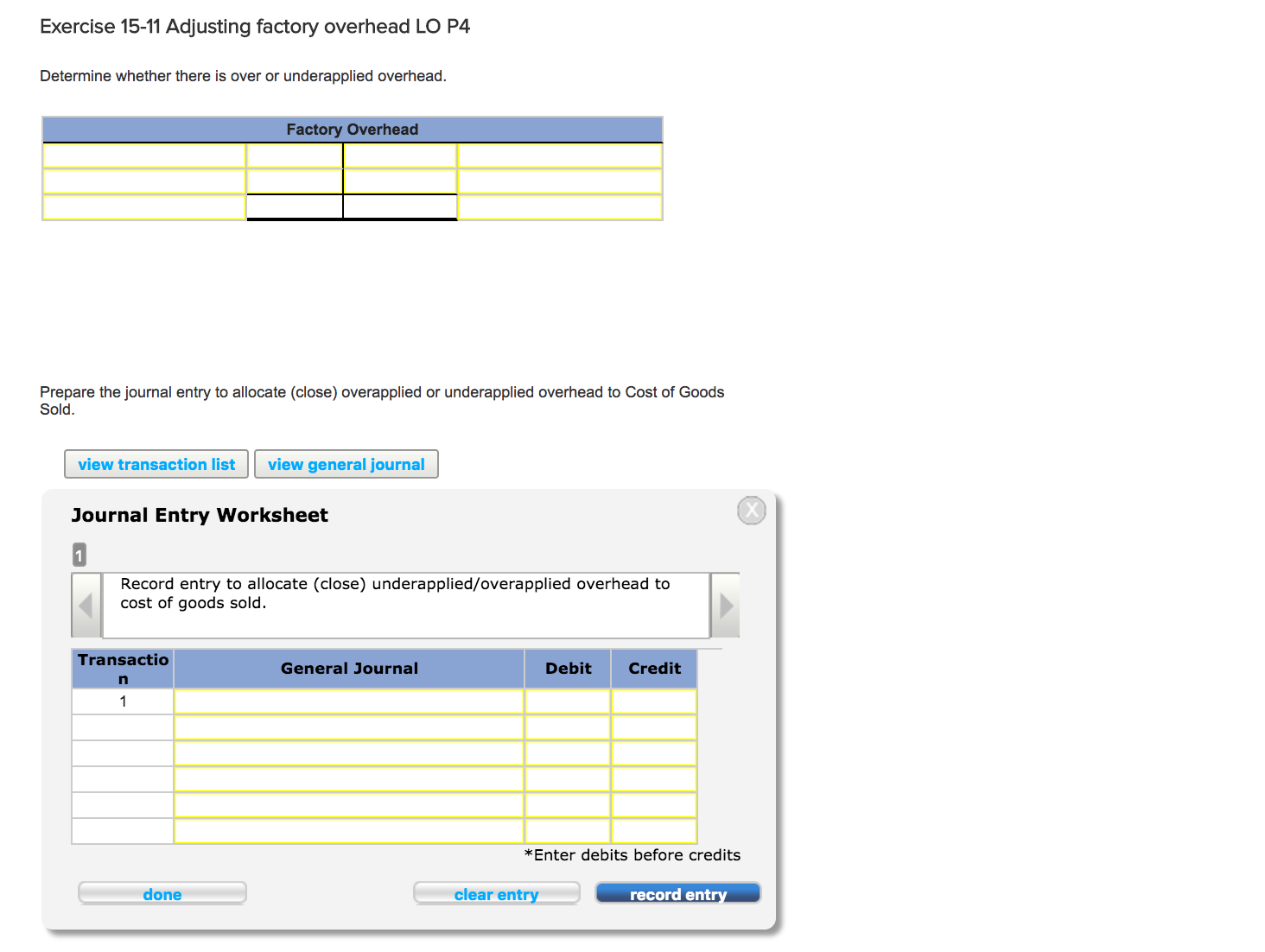This screenshot has height=952, width=1265.
Task: Click top-right Factory Overhead label cell
Action: click(x=559, y=155)
